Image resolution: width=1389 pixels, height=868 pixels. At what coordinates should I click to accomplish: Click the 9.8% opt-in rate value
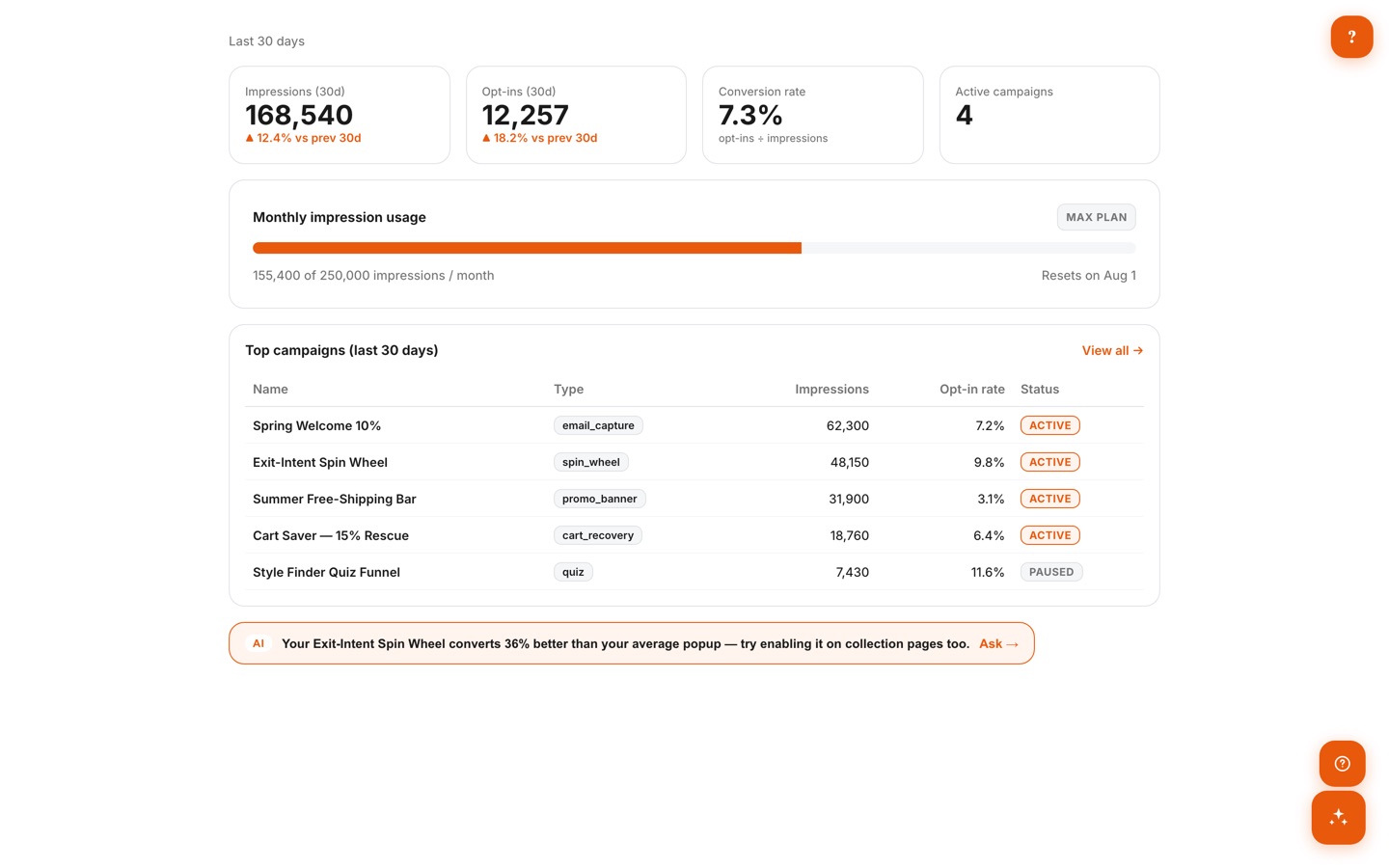(989, 462)
